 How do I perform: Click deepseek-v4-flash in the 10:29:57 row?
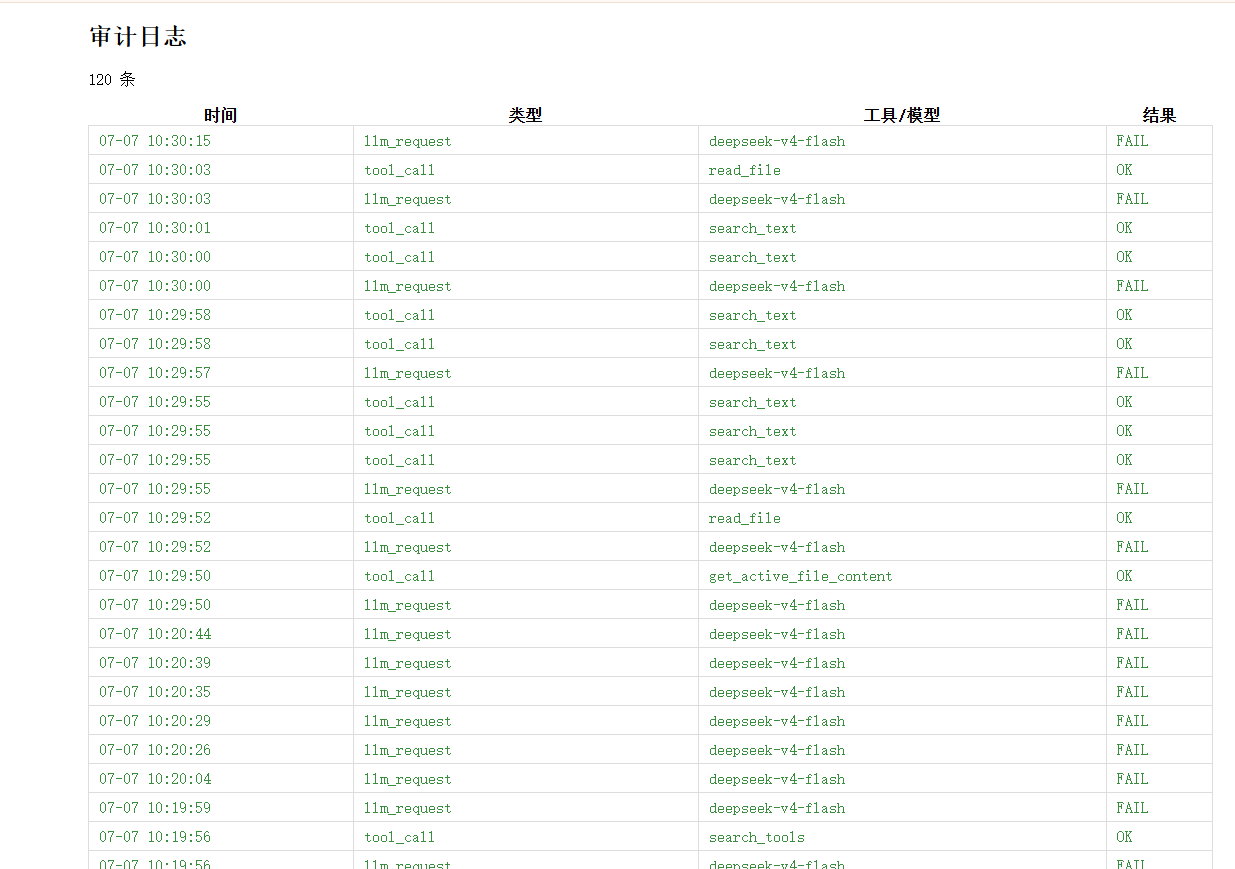click(777, 373)
